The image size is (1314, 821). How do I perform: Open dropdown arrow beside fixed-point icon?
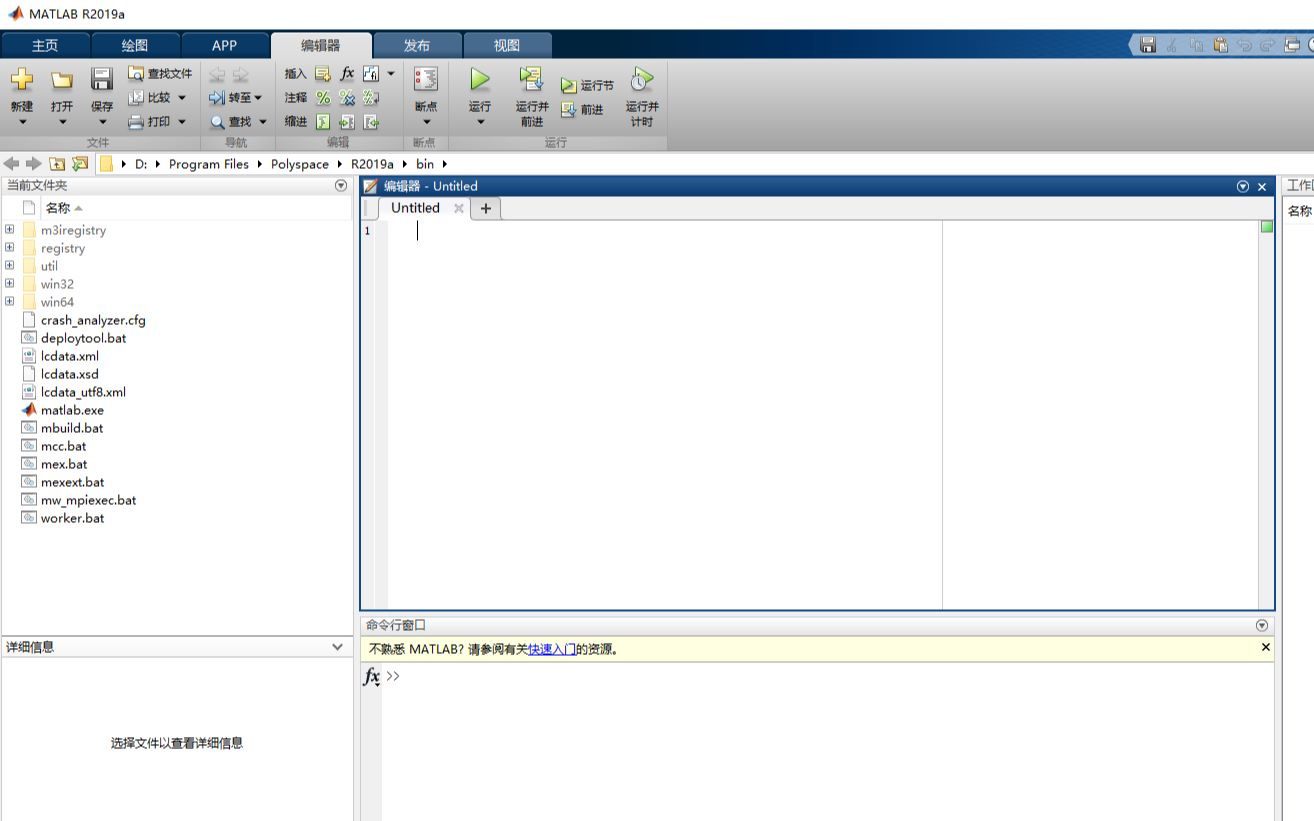[x=391, y=73]
